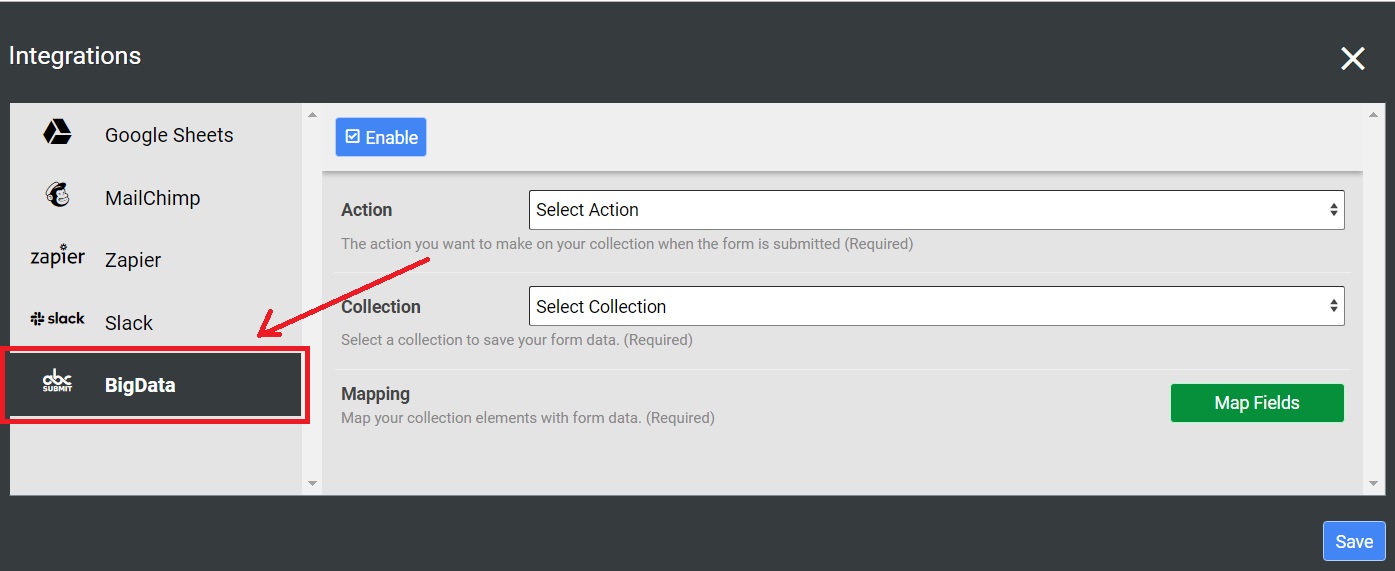Image resolution: width=1395 pixels, height=571 pixels.
Task: Select the BigData integration label
Action: point(140,385)
